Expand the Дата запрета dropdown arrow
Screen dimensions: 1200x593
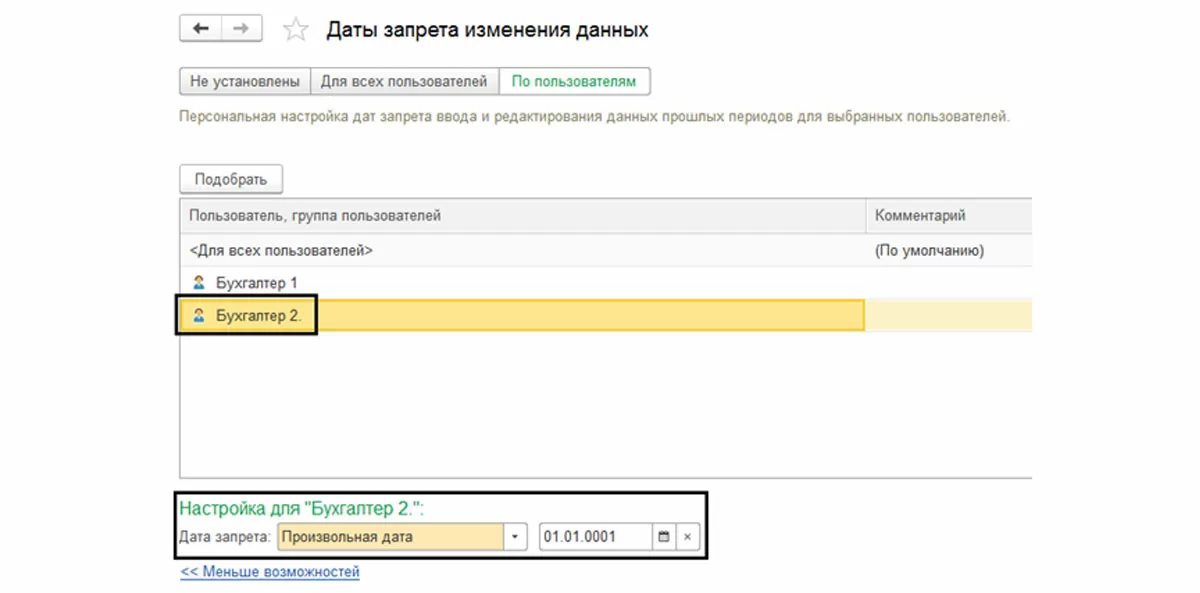515,537
